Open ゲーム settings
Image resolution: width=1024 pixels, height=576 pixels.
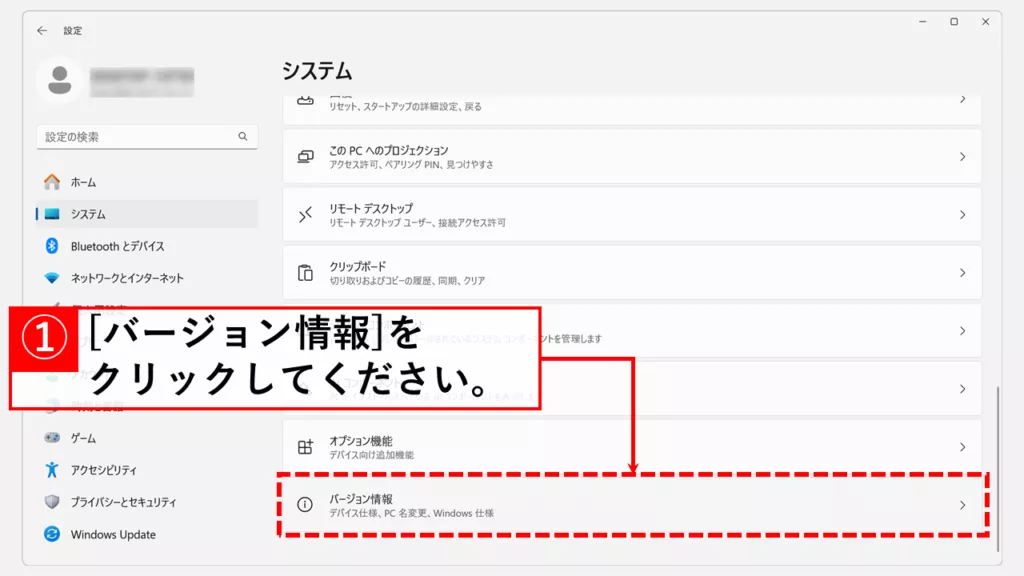click(147, 438)
